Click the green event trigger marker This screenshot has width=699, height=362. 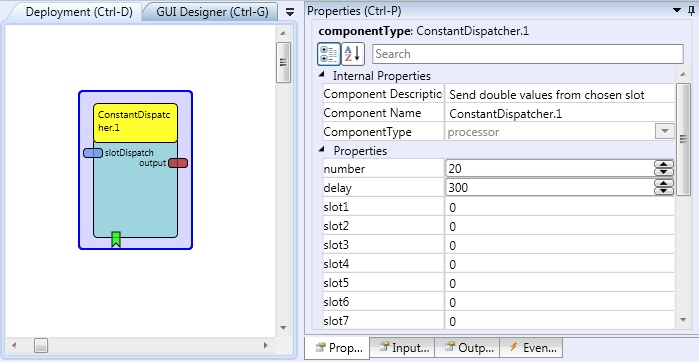tap(116, 239)
